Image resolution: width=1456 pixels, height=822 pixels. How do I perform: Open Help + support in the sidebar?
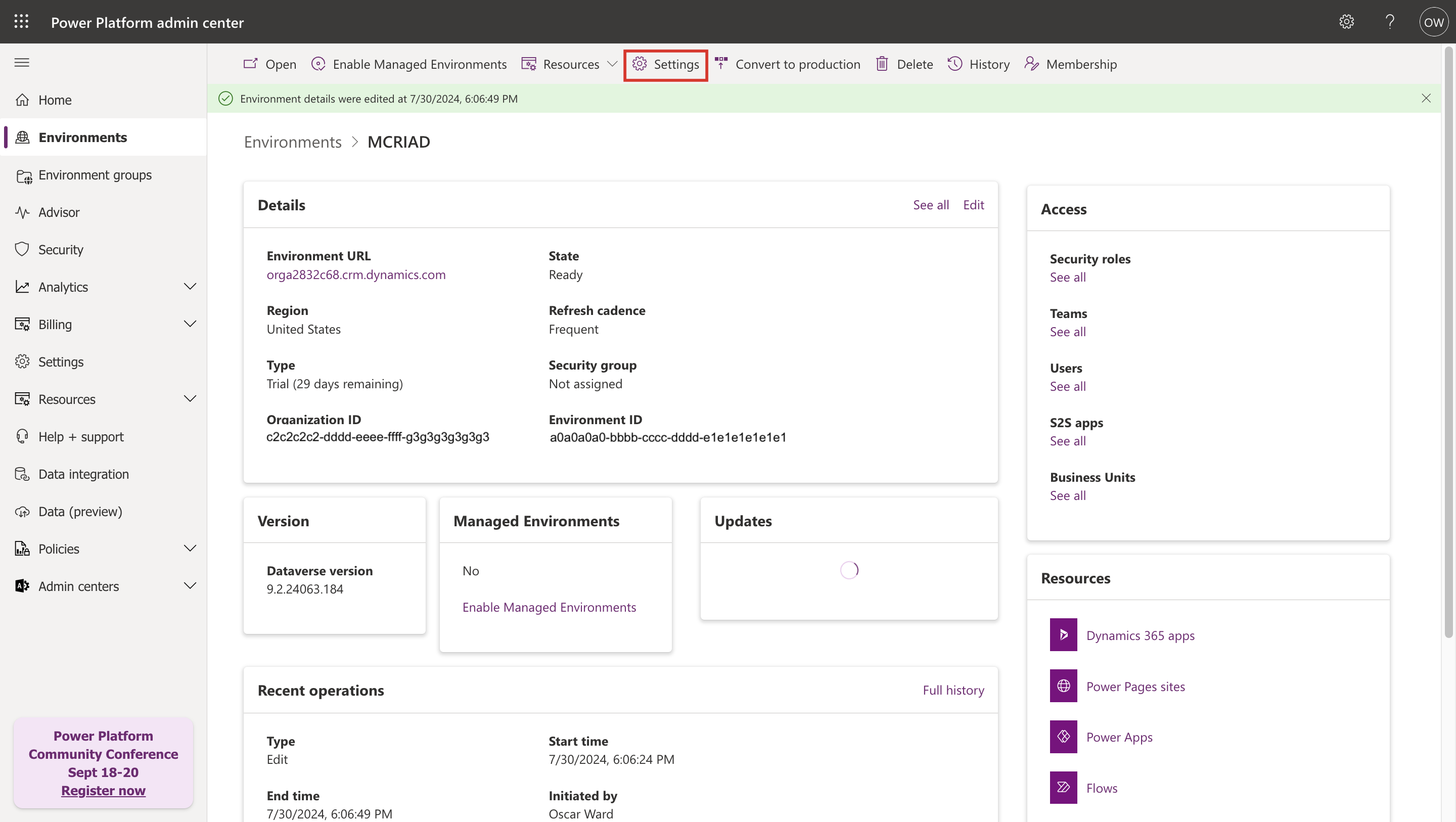[x=104, y=436]
